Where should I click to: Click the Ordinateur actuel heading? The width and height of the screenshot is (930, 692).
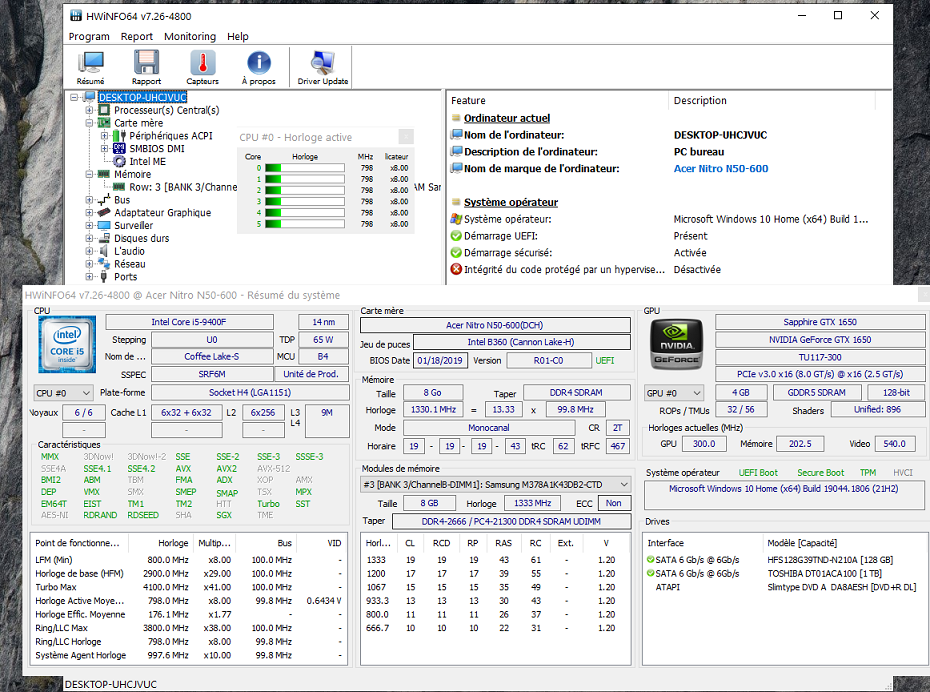507,118
